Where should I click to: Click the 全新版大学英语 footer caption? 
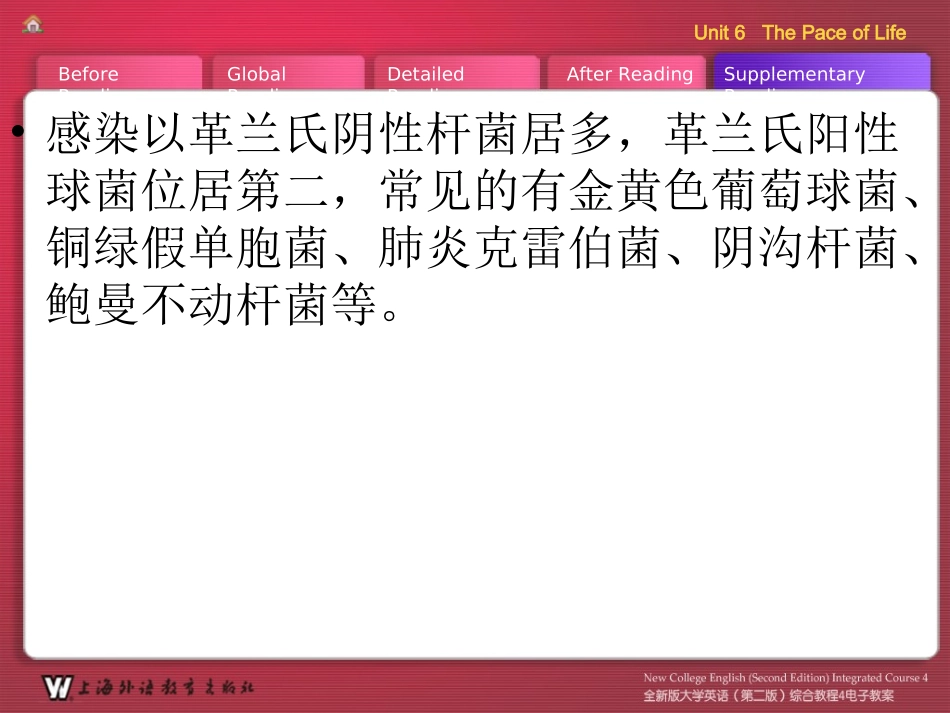[768, 695]
